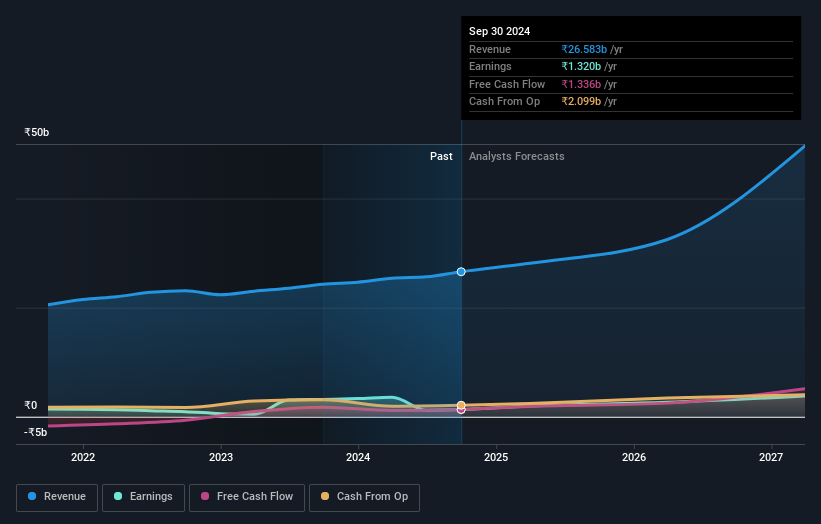Select the Revenue data point at Sep 2024
Viewport: 821px width, 524px height.
(x=461, y=272)
